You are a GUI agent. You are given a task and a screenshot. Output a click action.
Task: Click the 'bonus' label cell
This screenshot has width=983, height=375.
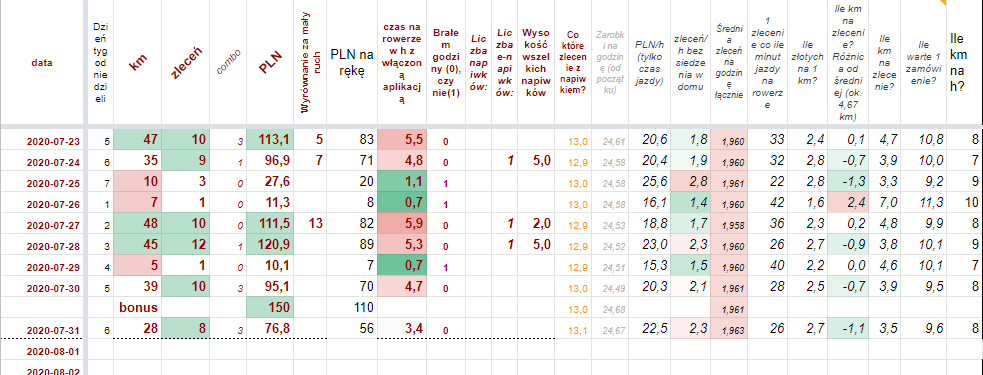[137, 308]
